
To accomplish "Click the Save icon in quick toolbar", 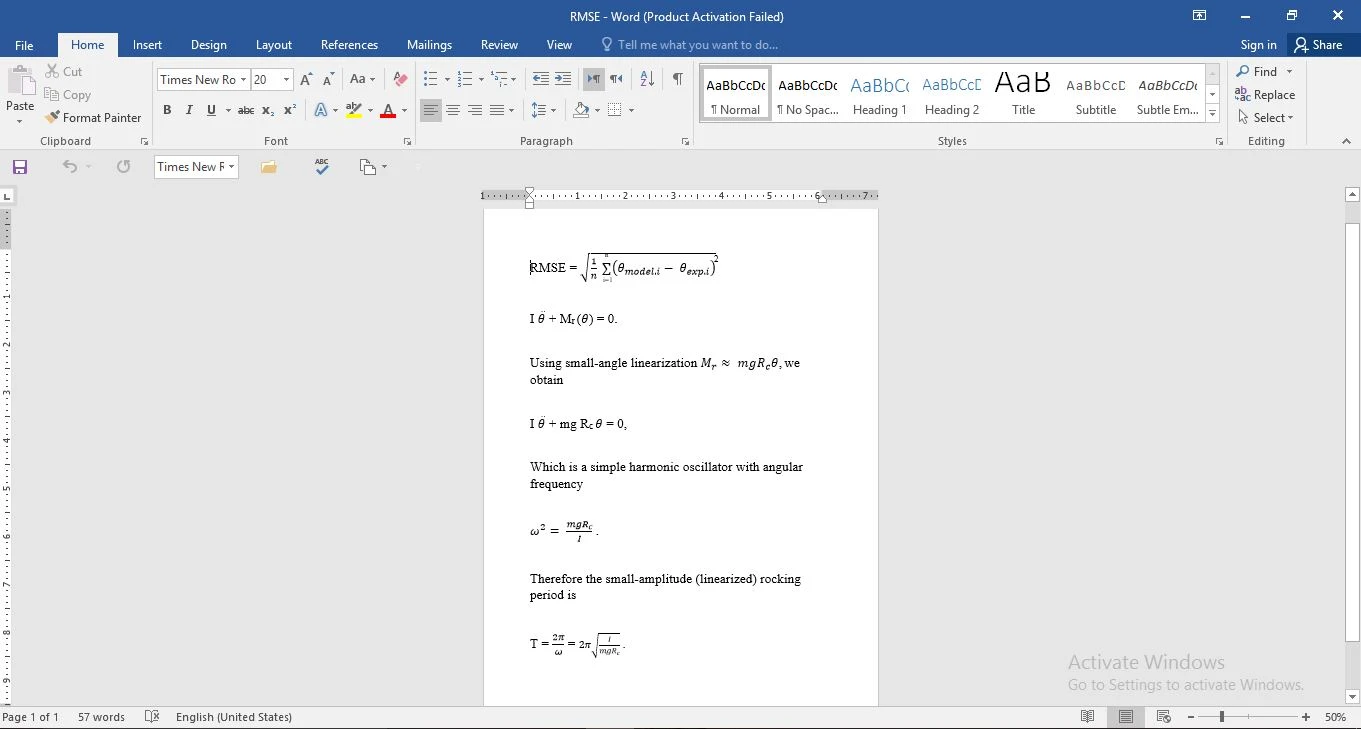I will [x=19, y=167].
